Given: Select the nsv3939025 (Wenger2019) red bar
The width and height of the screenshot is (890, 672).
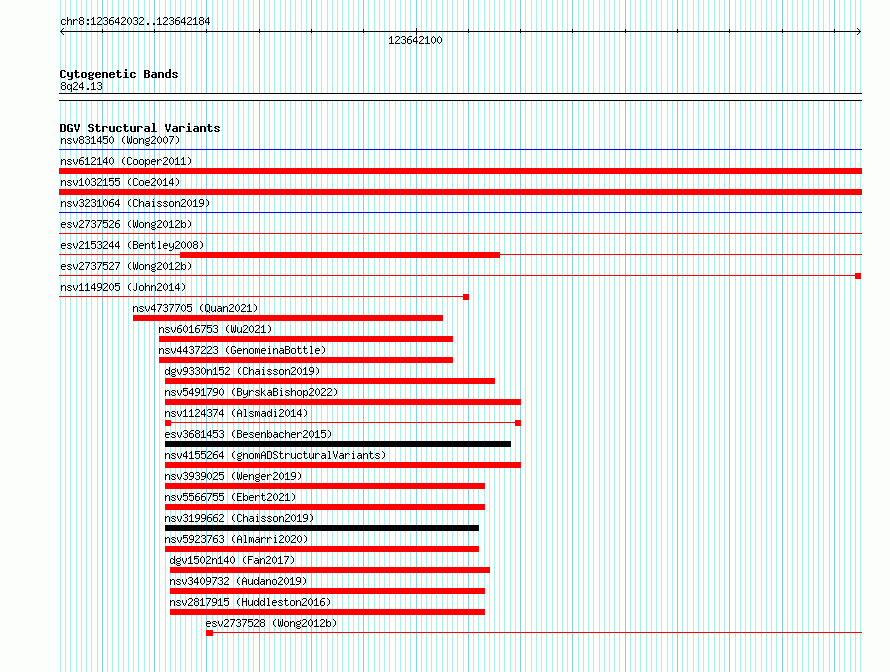Looking at the screenshot, I should coord(325,486).
